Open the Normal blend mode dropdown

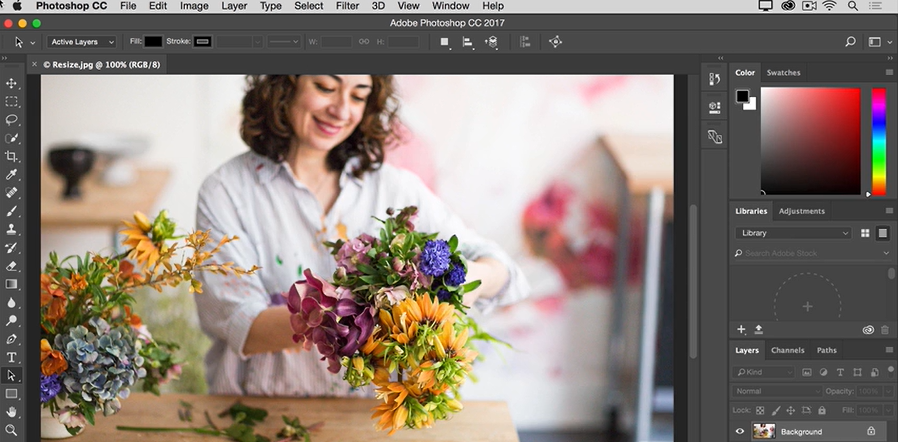click(777, 392)
